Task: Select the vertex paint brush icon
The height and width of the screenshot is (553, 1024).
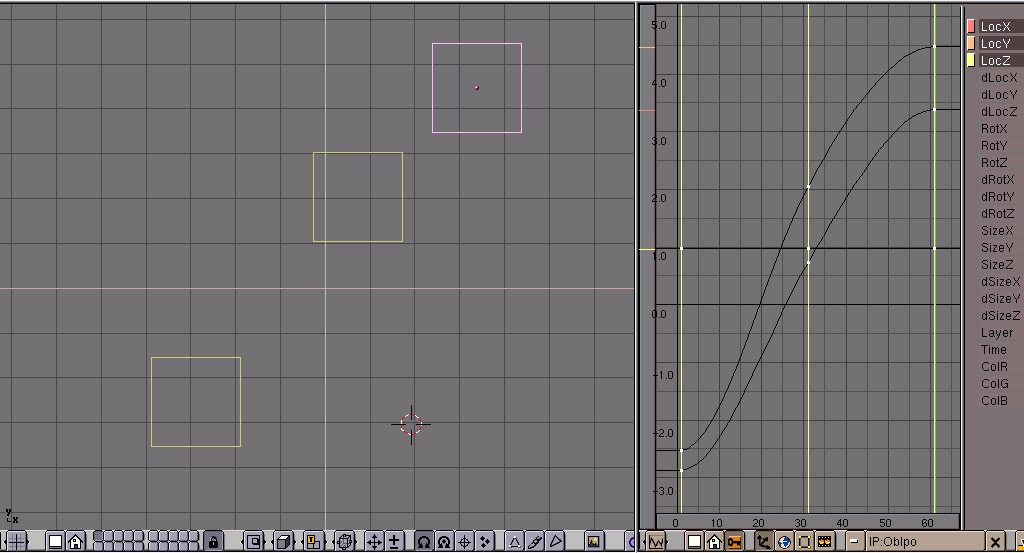Action: pyautogui.click(x=535, y=541)
